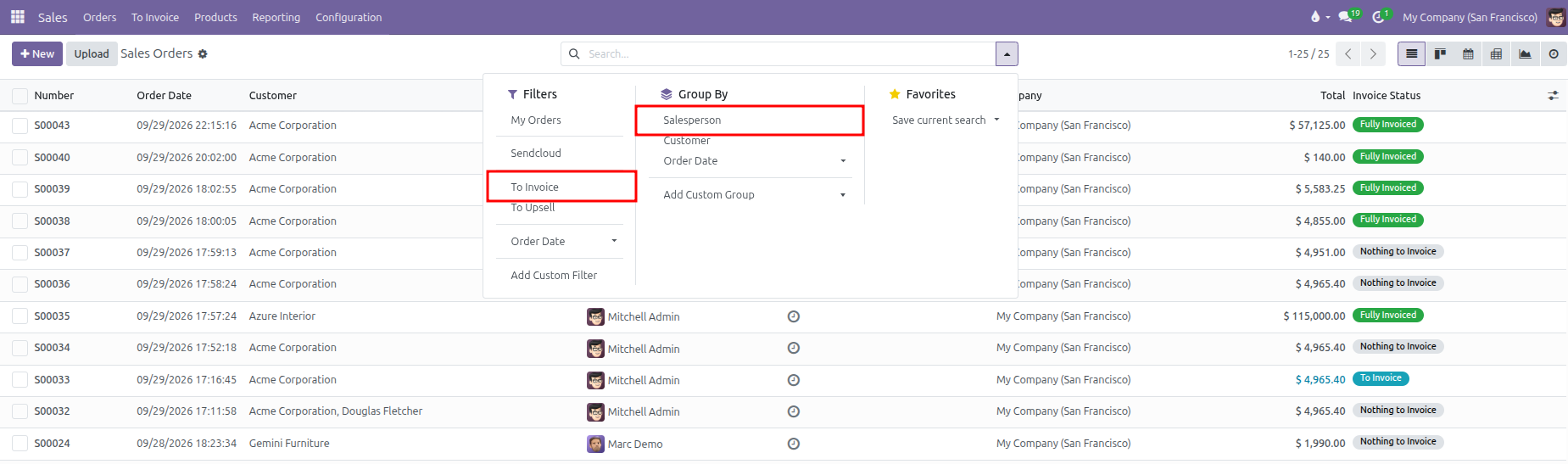
Task: Tick checkbox for order S00035
Action: 20,316
